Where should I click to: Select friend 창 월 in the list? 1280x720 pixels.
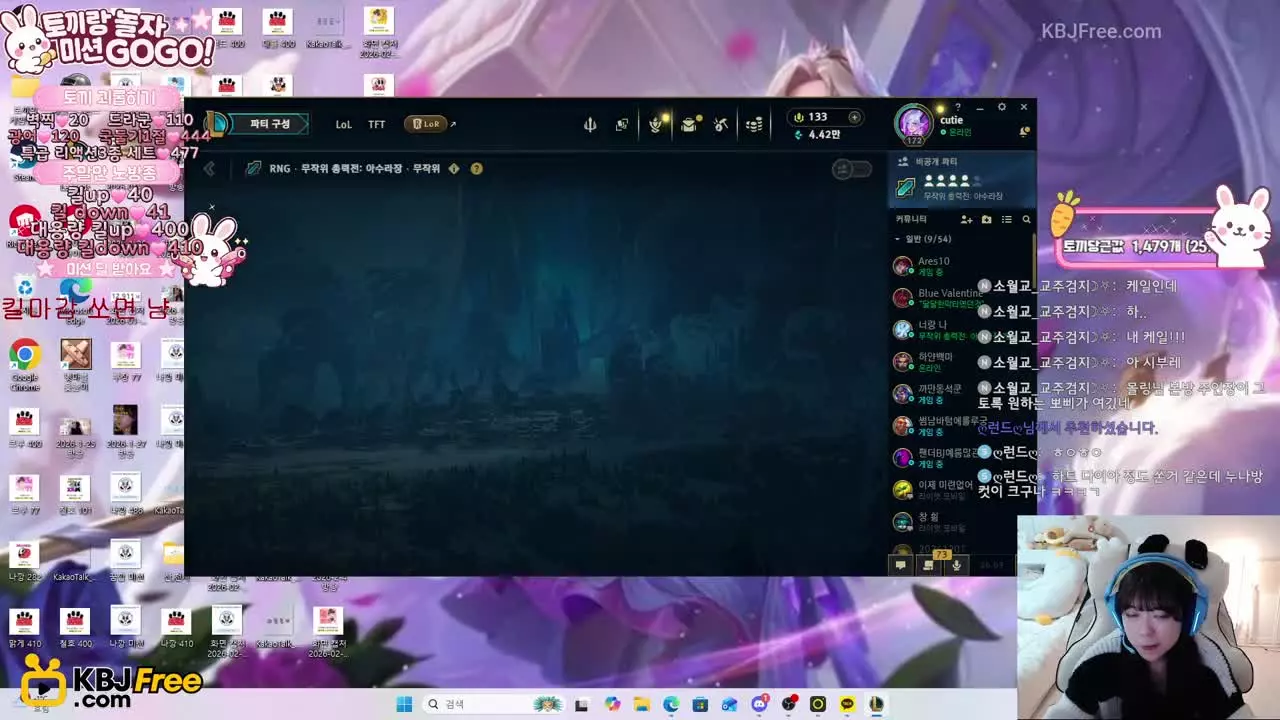[x=961, y=522]
